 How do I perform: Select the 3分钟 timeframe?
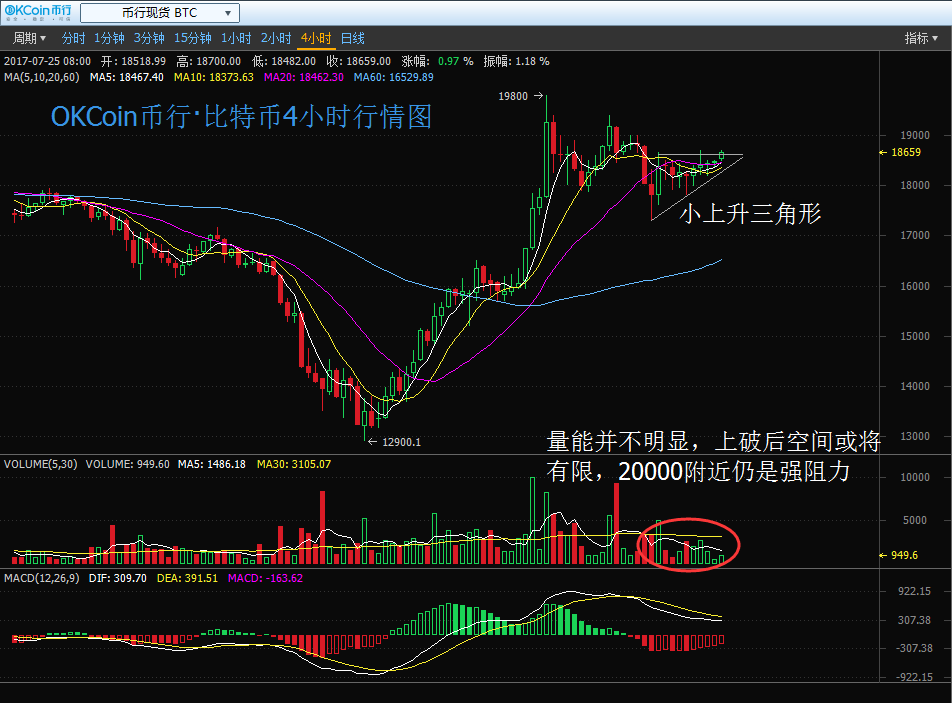[x=149, y=39]
